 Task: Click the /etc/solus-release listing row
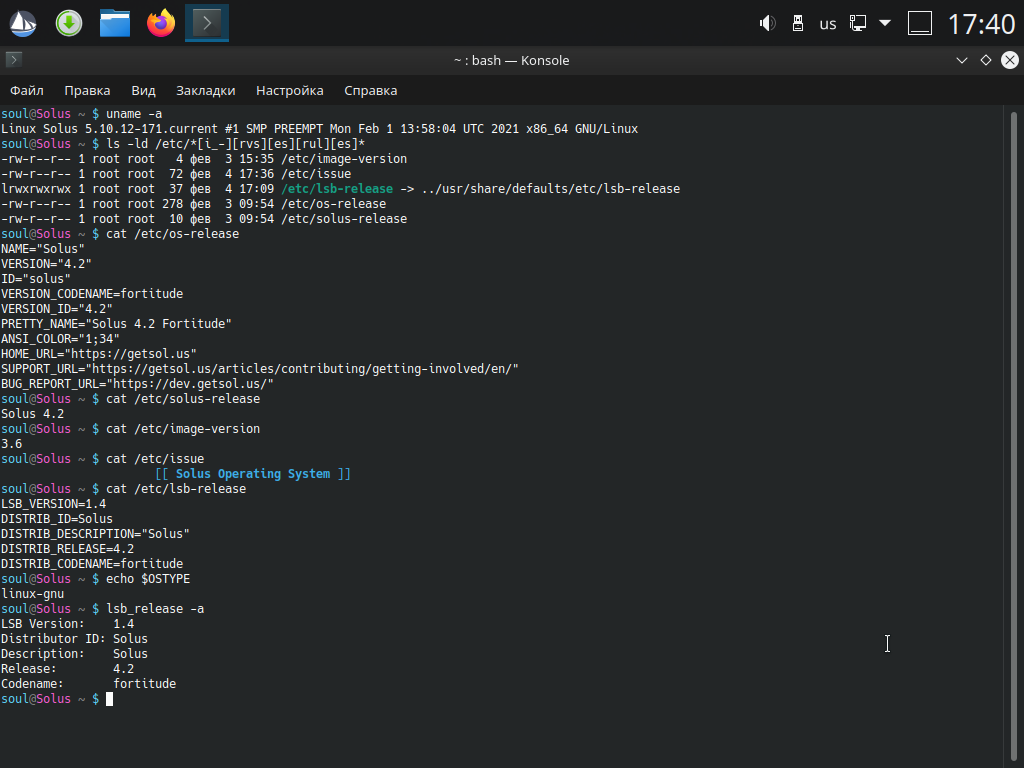(x=204, y=219)
